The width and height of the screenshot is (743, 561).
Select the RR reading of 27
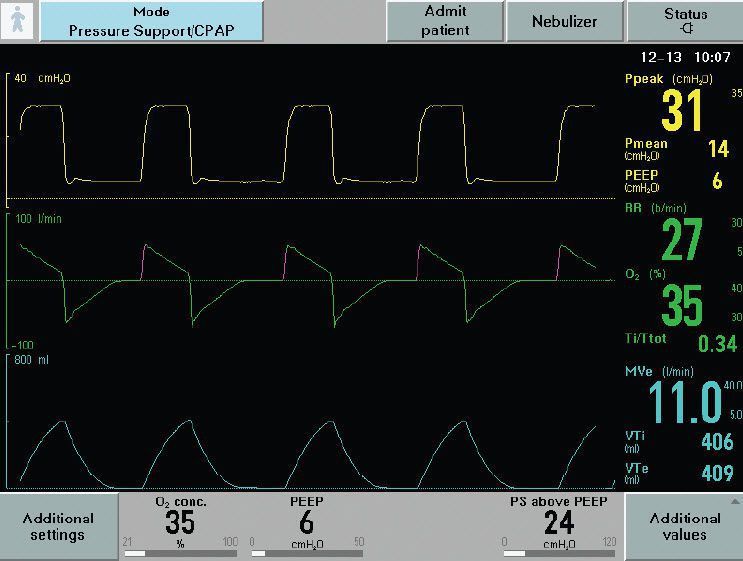[x=682, y=240]
